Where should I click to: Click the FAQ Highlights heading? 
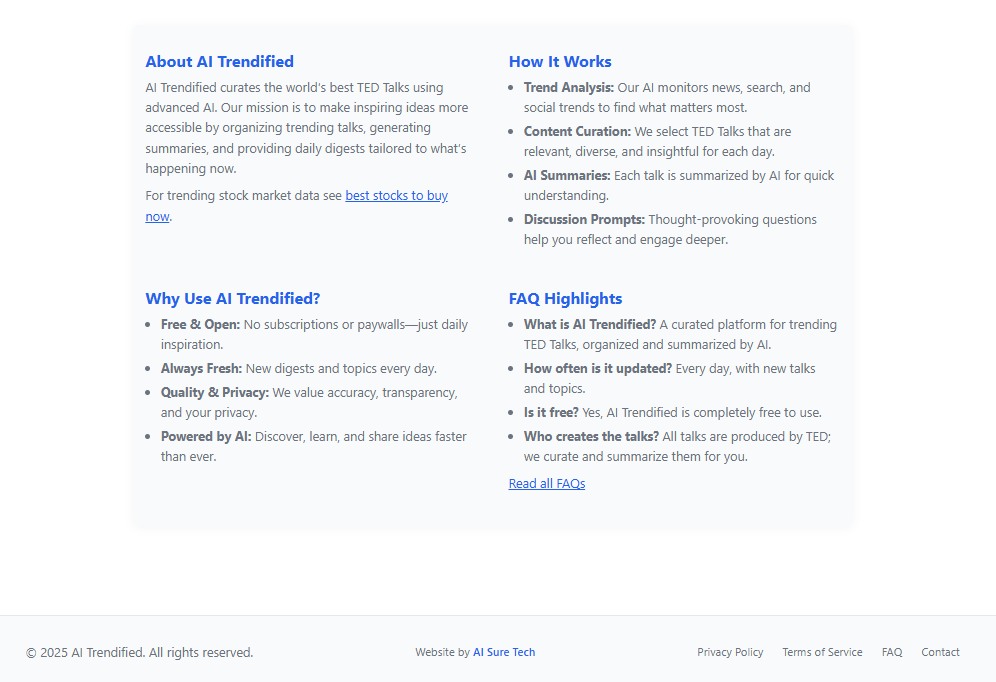565,299
